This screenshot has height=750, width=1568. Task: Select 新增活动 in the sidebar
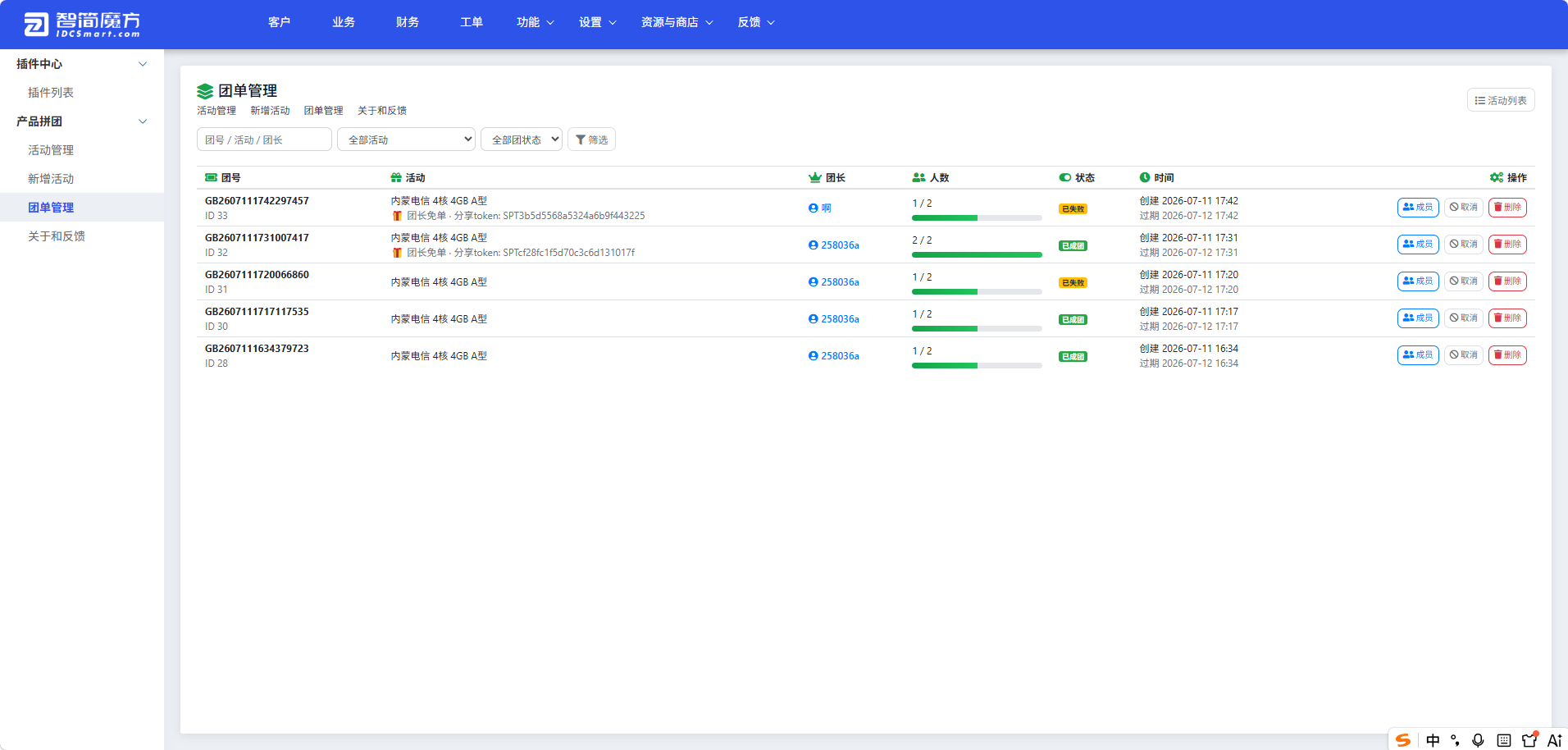pyautogui.click(x=51, y=179)
